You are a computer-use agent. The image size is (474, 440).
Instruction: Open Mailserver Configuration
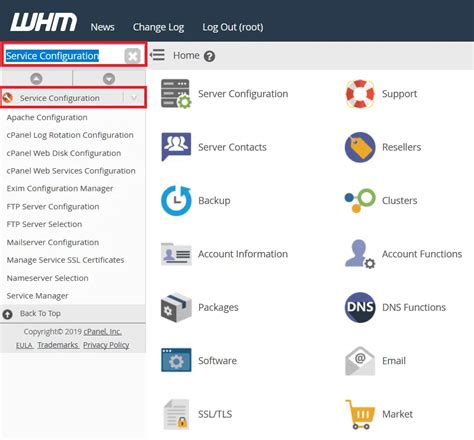[53, 242]
